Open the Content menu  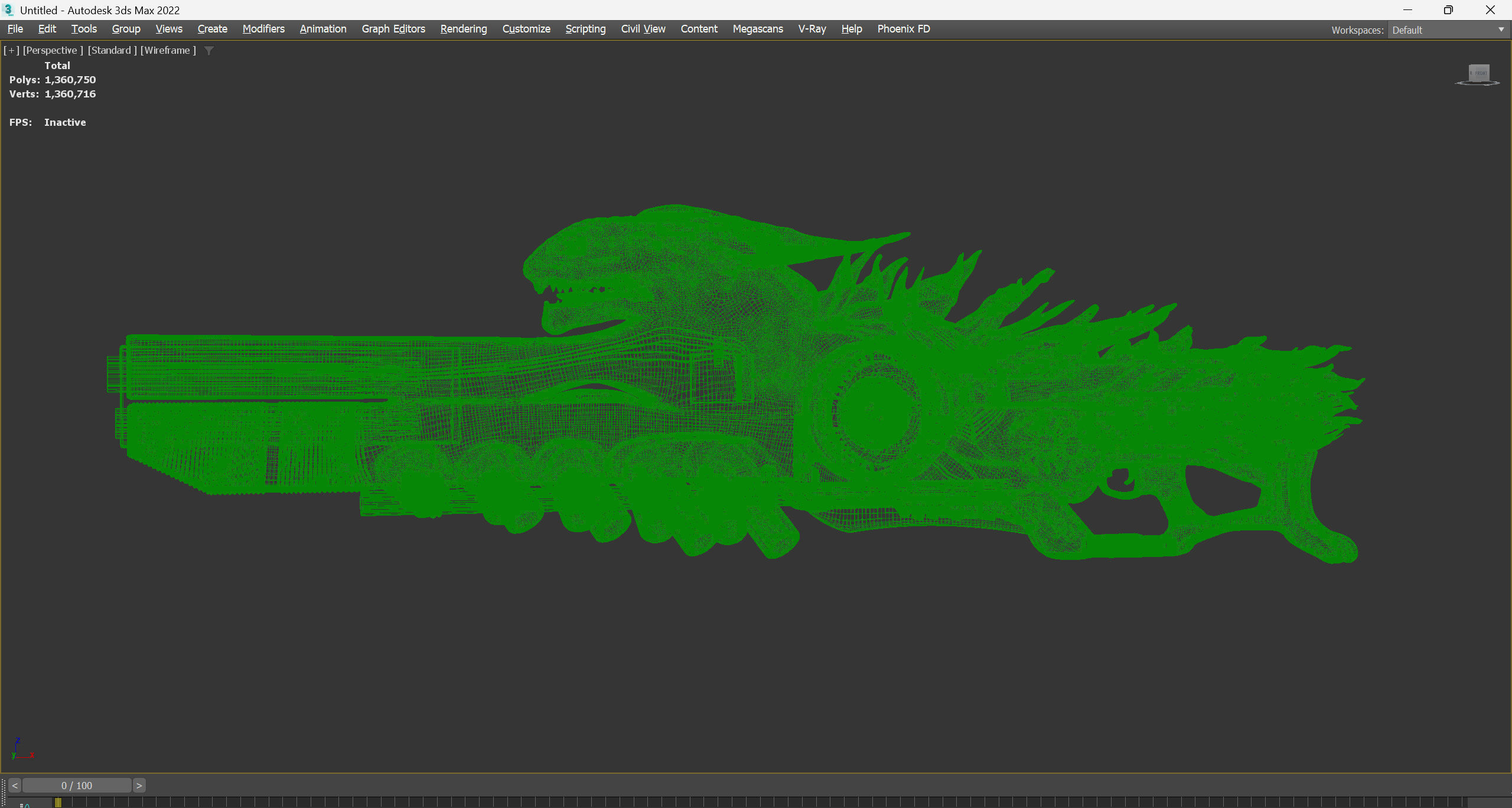[699, 29]
